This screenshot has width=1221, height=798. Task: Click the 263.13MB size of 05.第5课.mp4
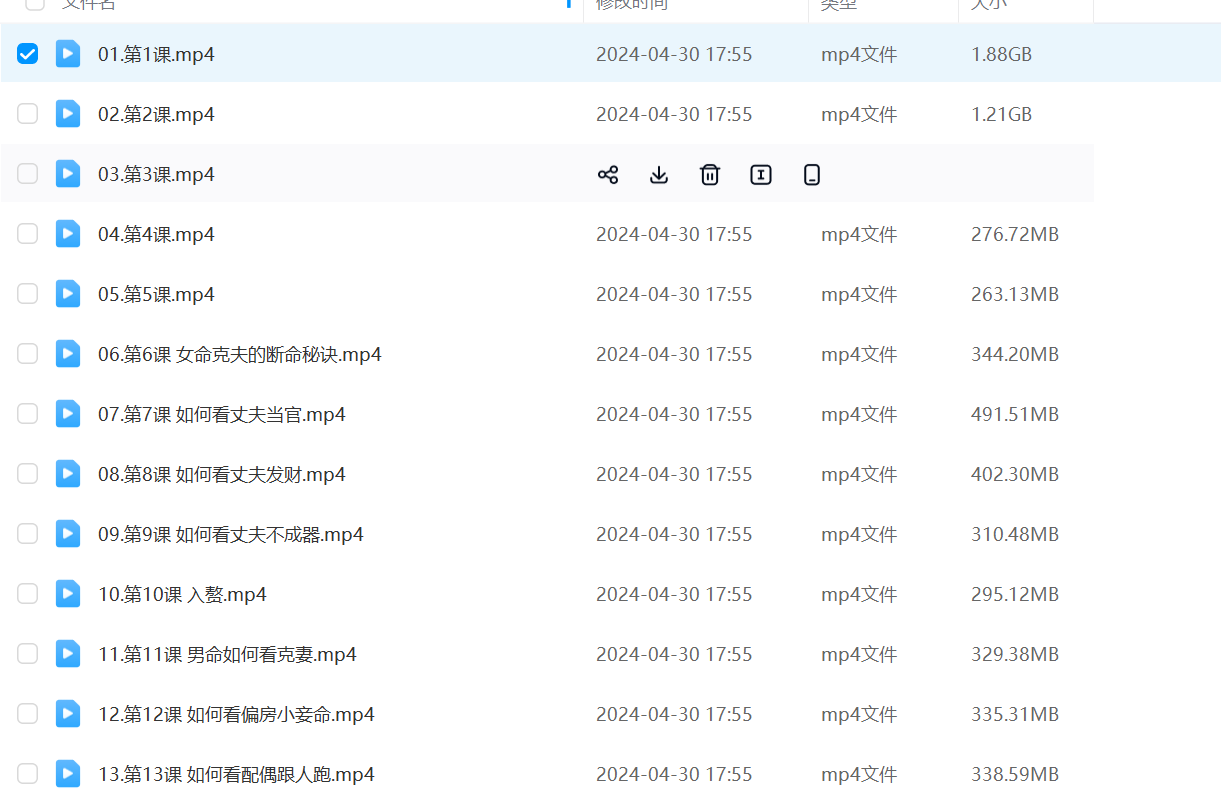[x=1014, y=294]
